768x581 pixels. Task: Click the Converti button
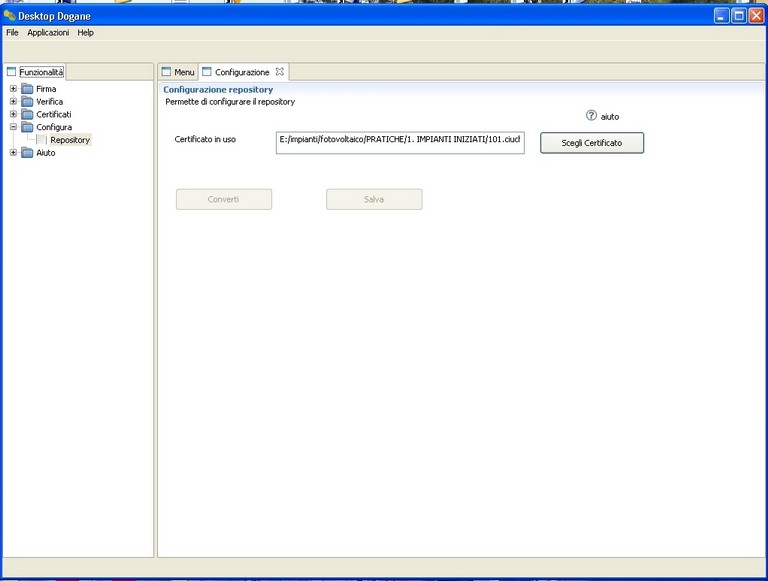(x=224, y=199)
